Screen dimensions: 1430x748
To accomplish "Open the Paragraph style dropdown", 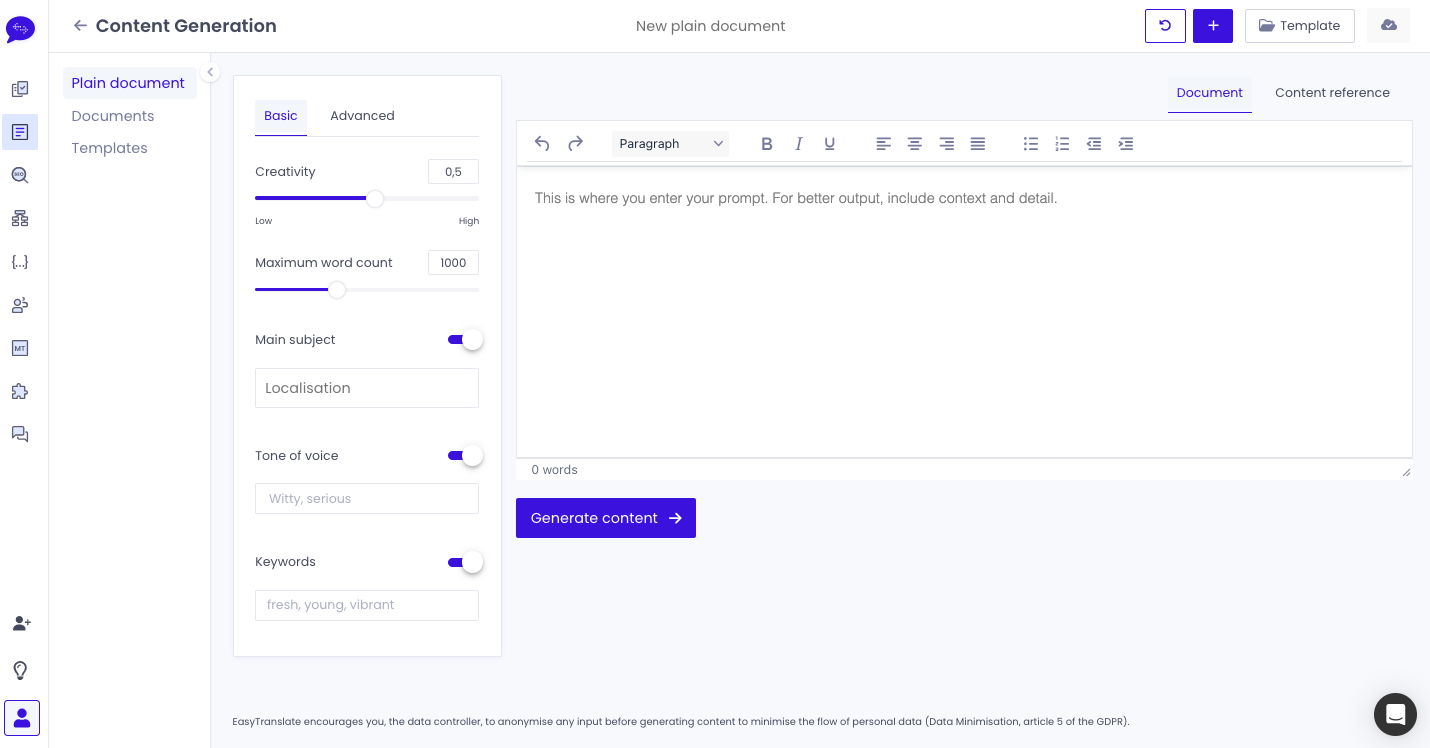I will point(670,144).
